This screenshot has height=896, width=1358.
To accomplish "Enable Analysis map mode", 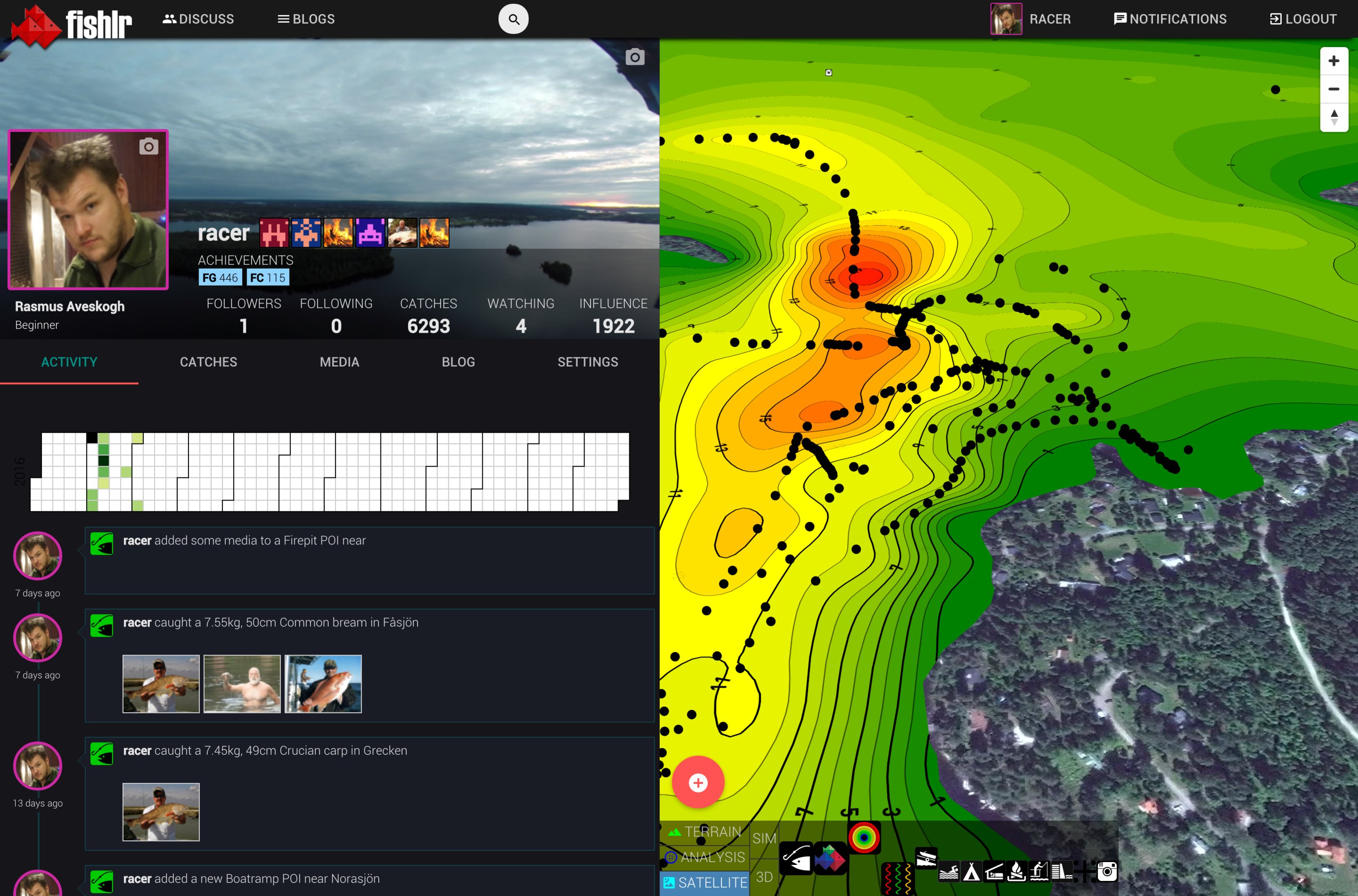I will pyautogui.click(x=706, y=857).
